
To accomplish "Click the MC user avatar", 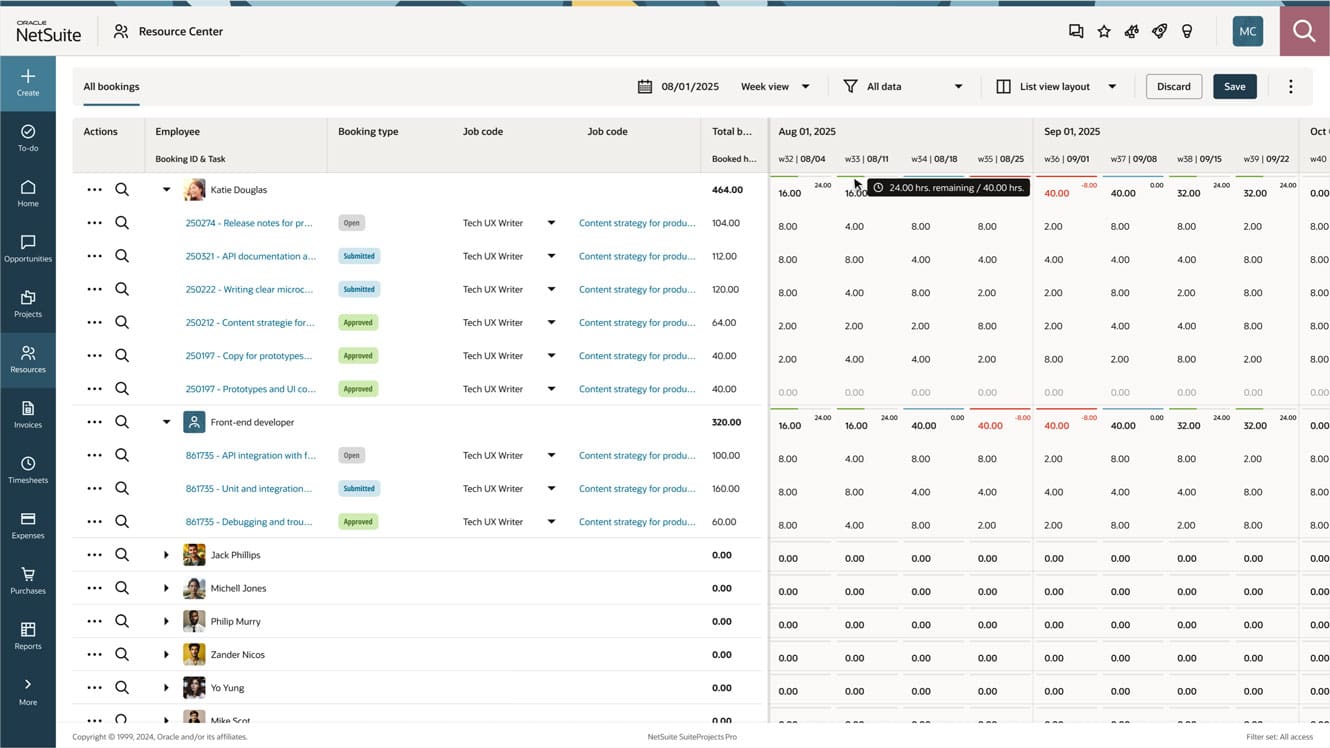I will (1247, 31).
